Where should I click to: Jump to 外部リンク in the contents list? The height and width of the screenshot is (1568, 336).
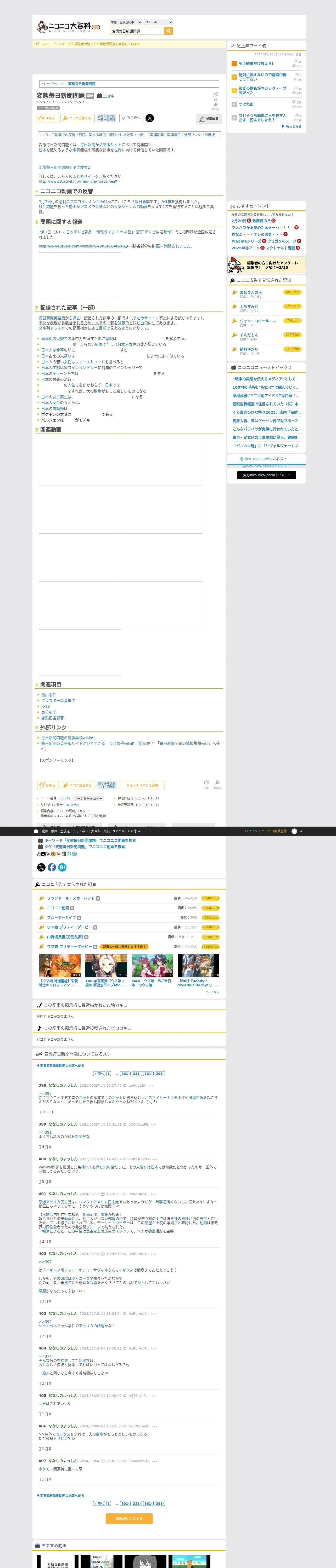point(192,135)
